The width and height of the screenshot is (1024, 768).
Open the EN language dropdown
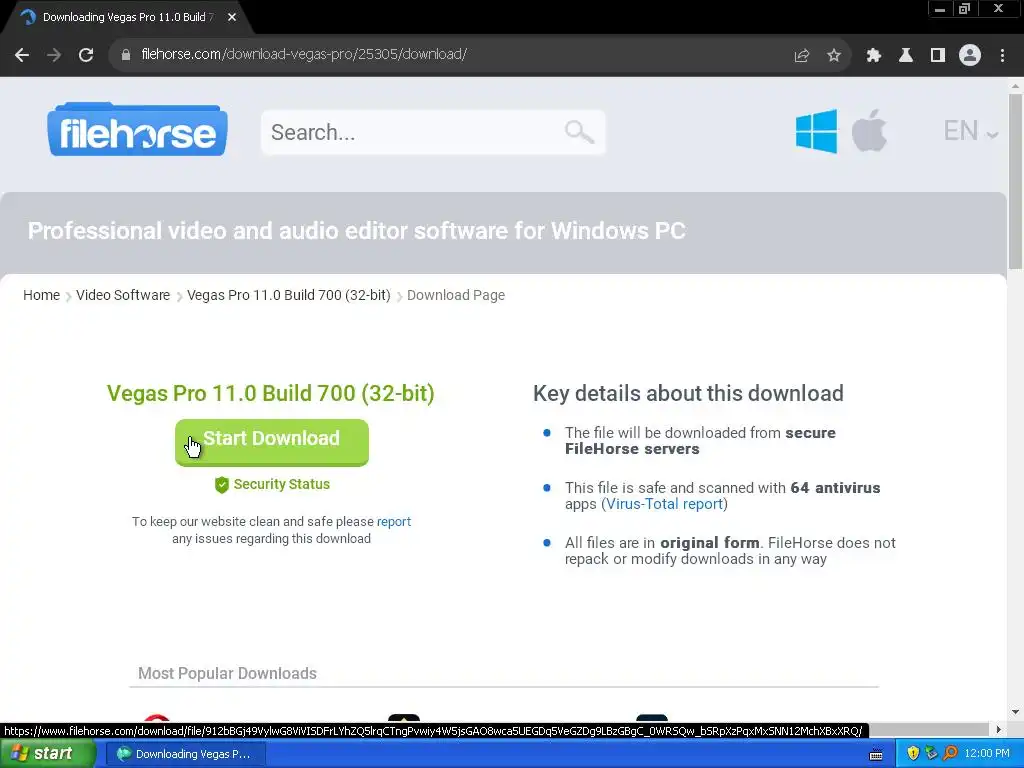(970, 131)
